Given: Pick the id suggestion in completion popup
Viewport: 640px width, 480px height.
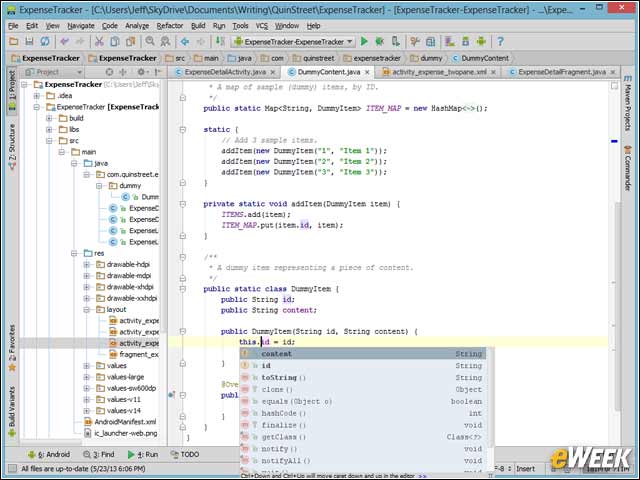Looking at the screenshot, I should click(x=363, y=366).
